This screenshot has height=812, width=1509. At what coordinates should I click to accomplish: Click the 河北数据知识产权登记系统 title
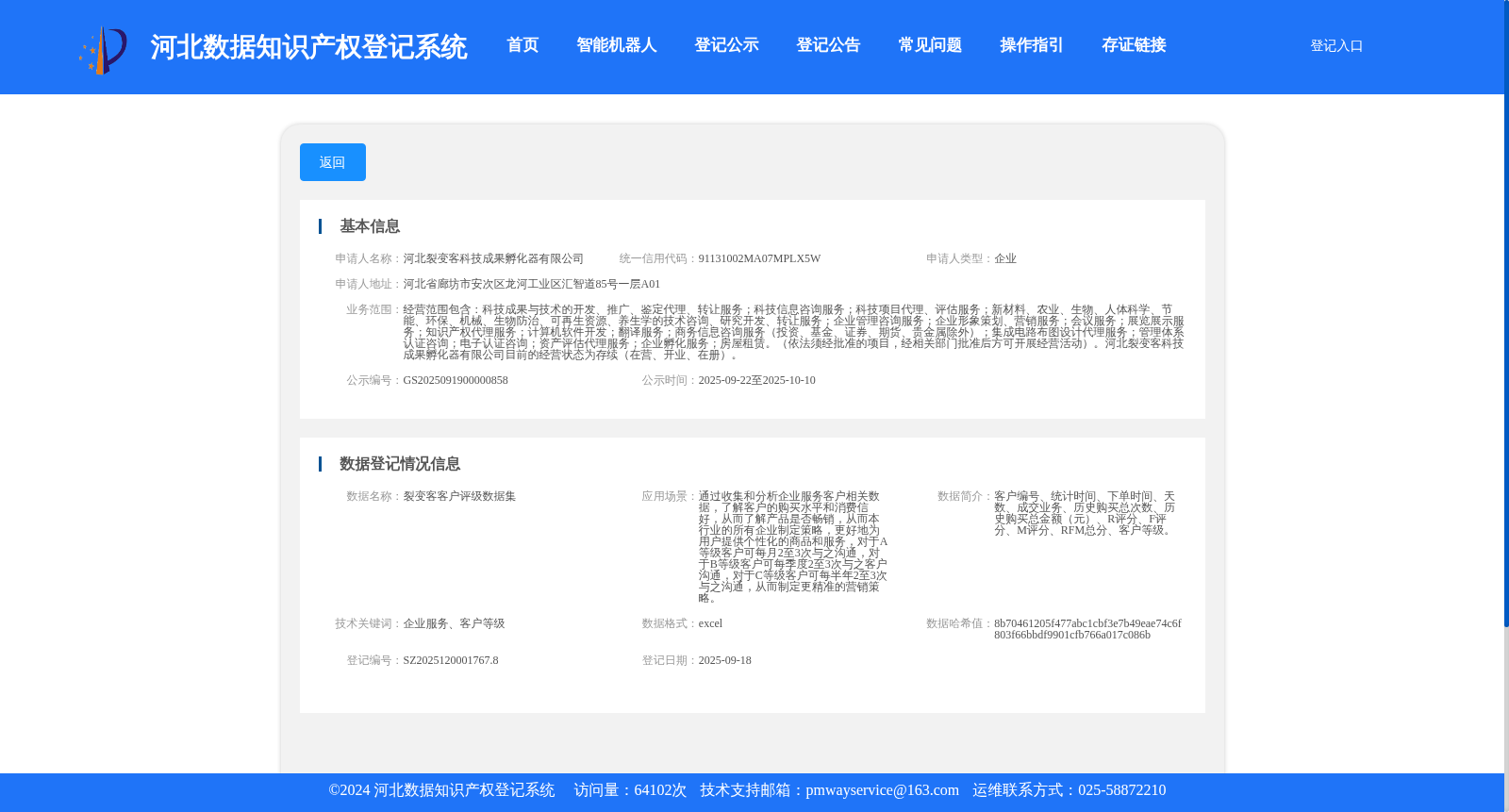[x=308, y=47]
